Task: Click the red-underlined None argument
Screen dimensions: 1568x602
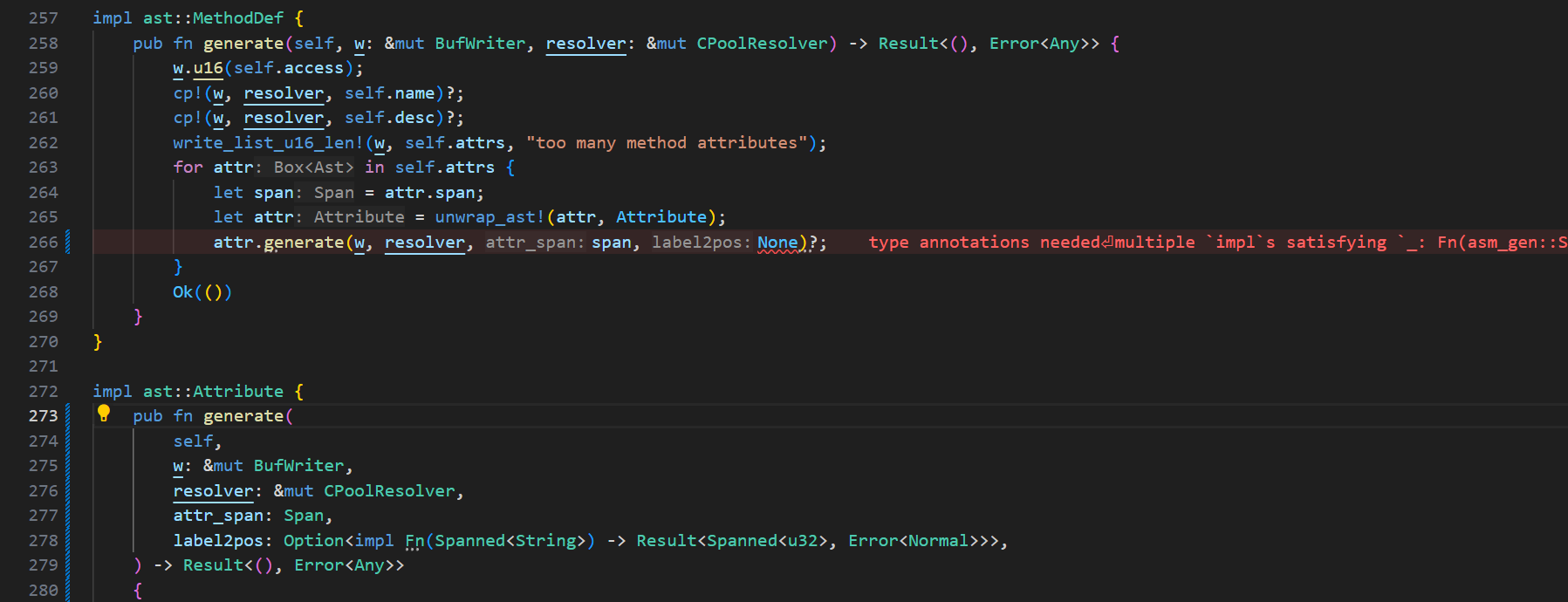Action: (x=777, y=243)
